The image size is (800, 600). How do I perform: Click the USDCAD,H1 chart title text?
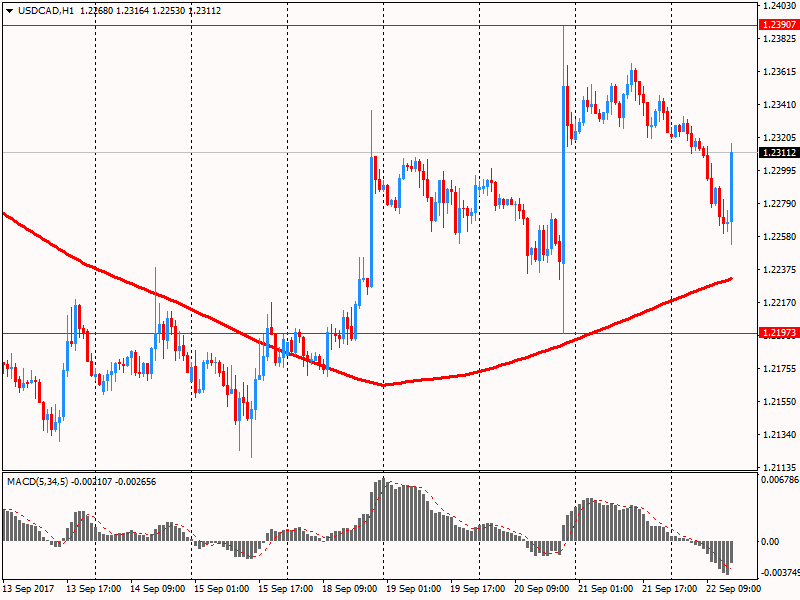[46, 11]
